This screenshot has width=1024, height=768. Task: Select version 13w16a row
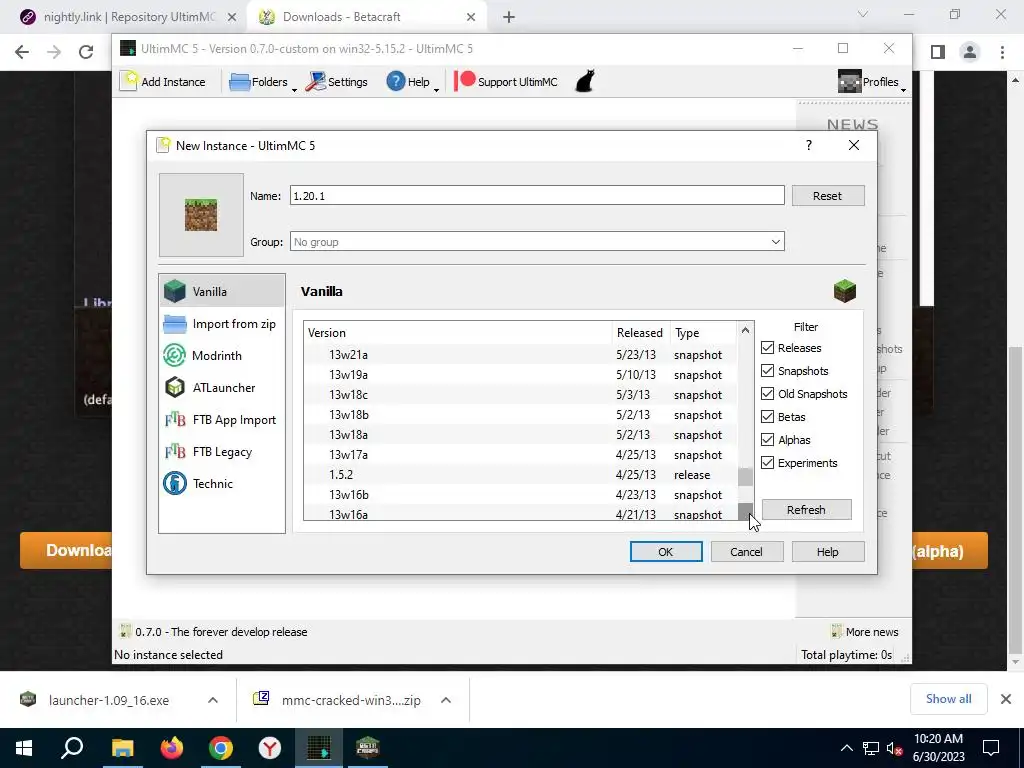pos(520,513)
